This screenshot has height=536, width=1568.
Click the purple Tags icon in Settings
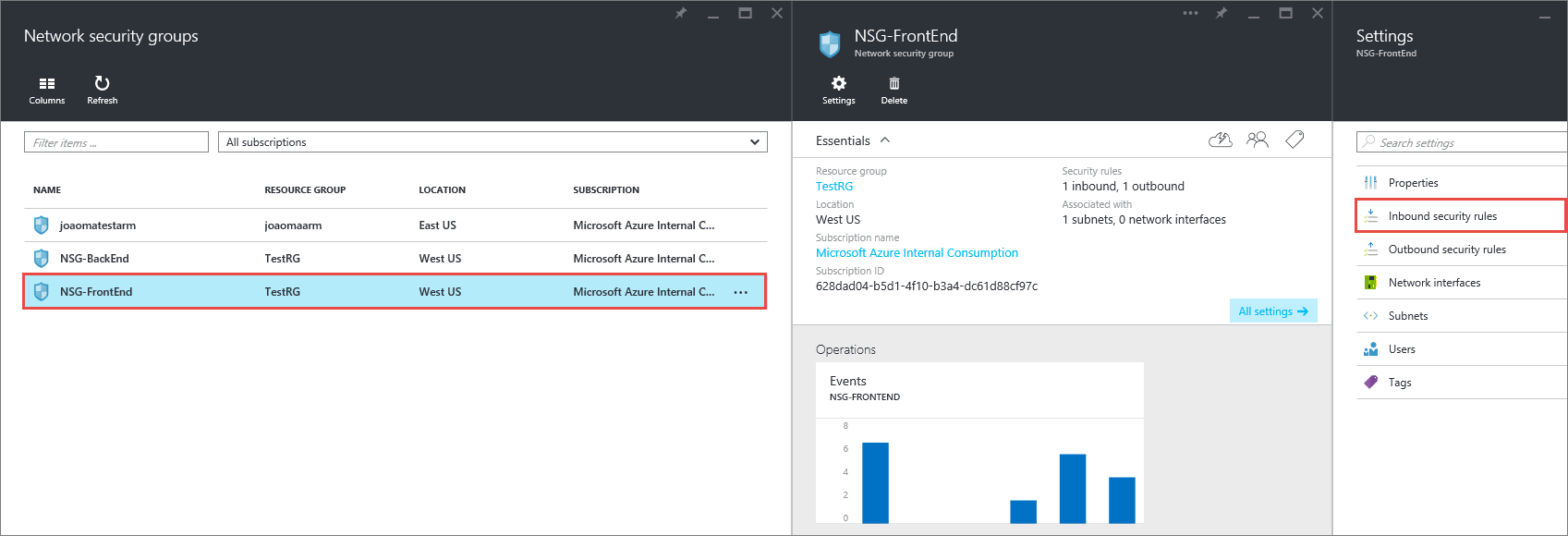[1370, 382]
